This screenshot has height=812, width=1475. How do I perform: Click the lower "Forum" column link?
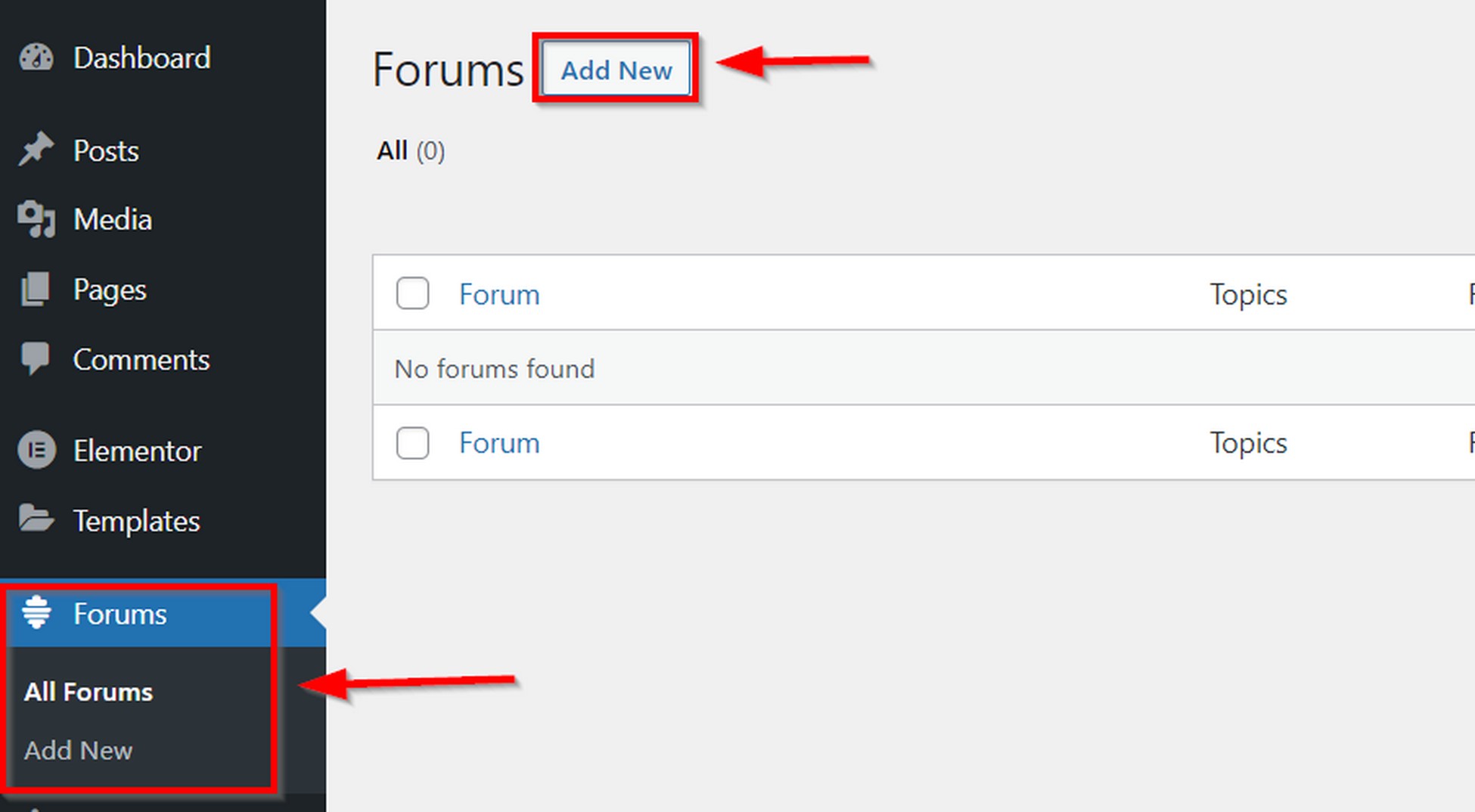click(x=499, y=444)
